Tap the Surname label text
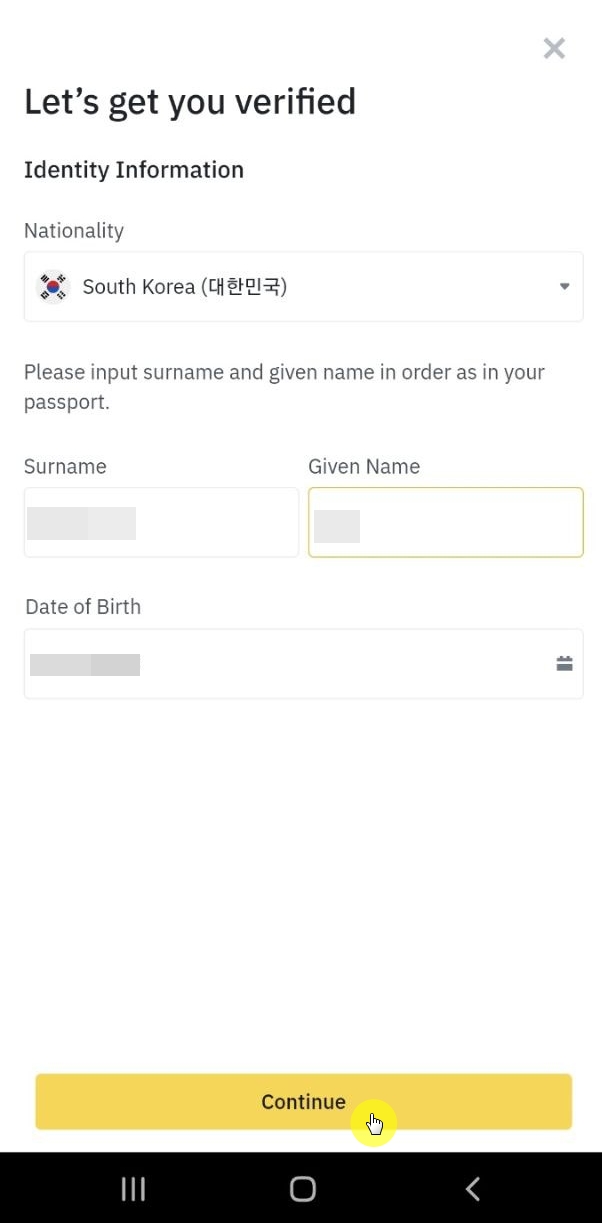602x1223 pixels. click(x=65, y=467)
